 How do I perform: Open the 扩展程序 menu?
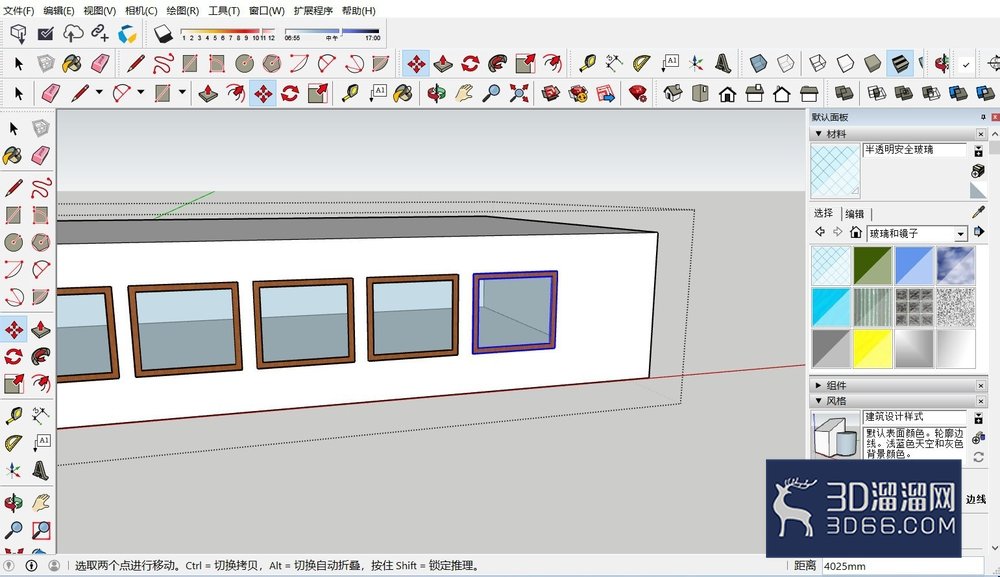click(x=313, y=11)
